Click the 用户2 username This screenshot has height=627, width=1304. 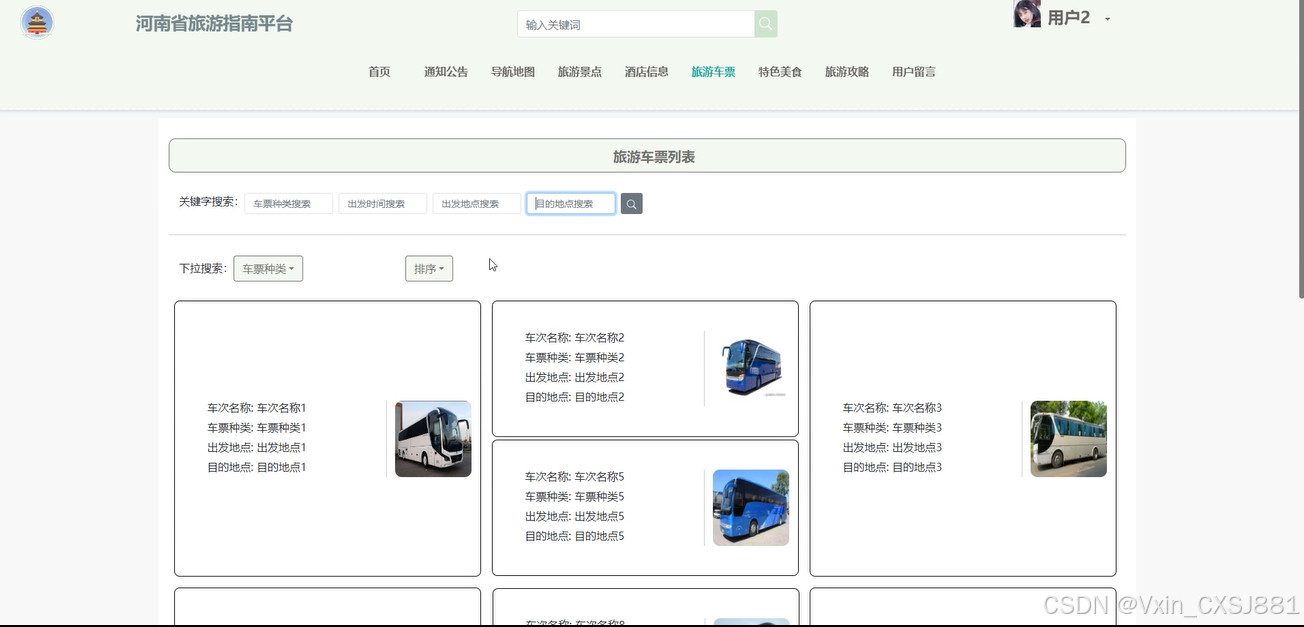[x=1069, y=18]
